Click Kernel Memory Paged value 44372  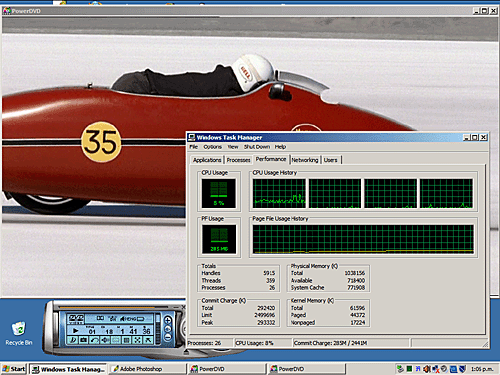357,315
